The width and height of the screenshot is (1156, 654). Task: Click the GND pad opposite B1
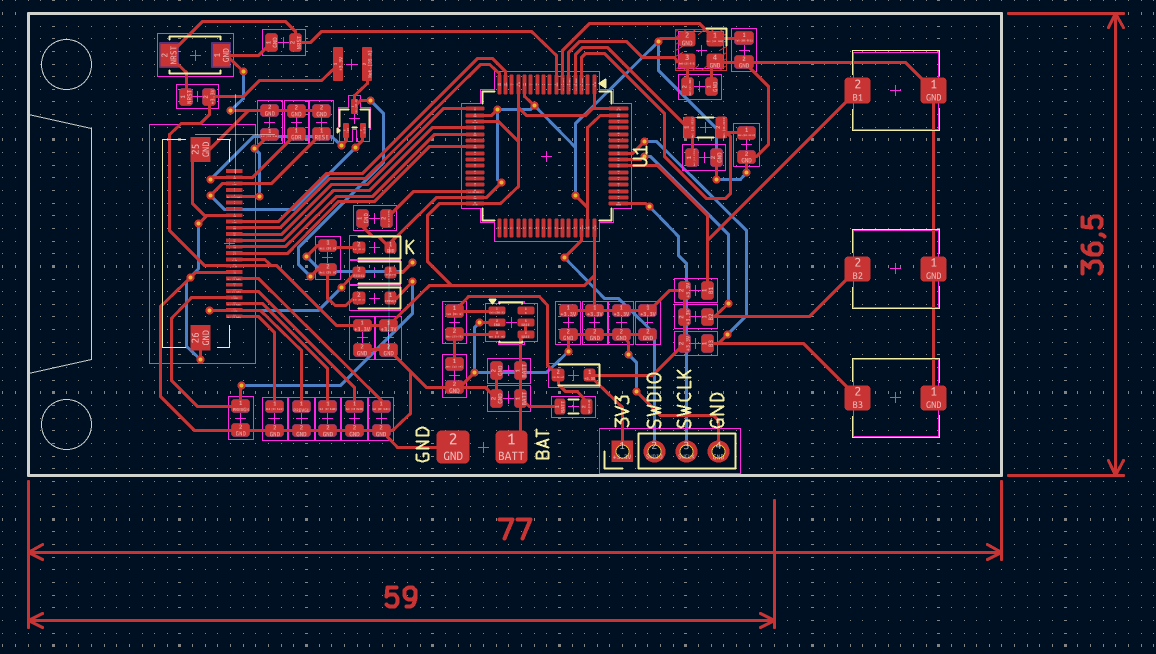click(933, 90)
